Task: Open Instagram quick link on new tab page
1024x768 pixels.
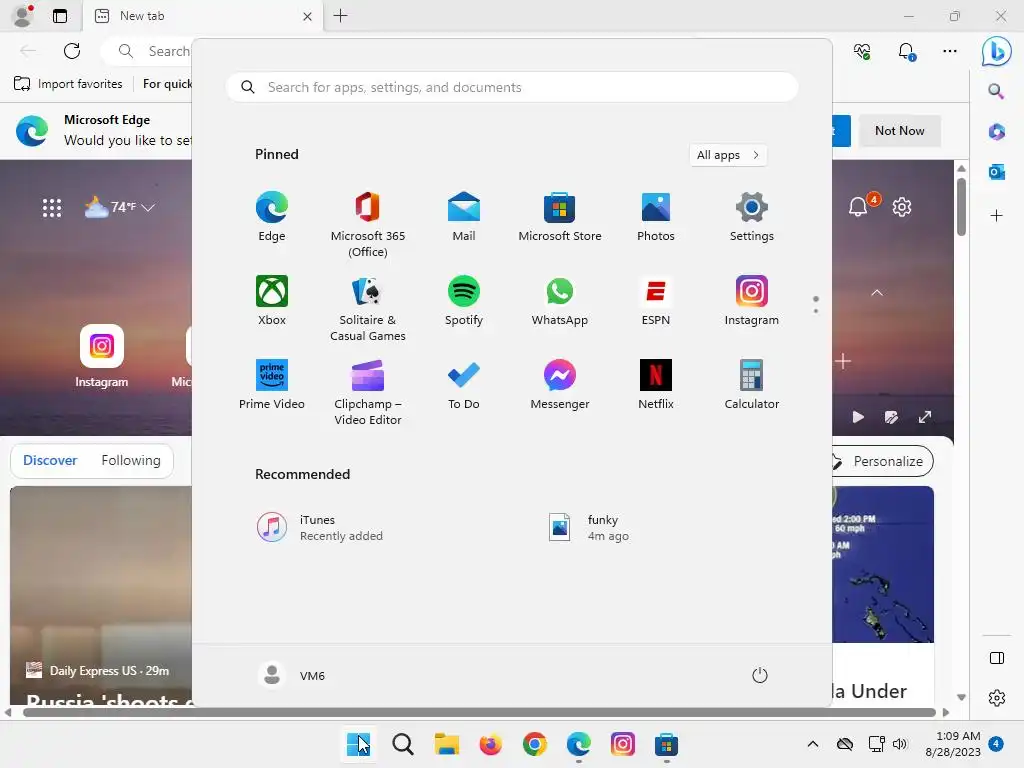Action: (x=101, y=357)
